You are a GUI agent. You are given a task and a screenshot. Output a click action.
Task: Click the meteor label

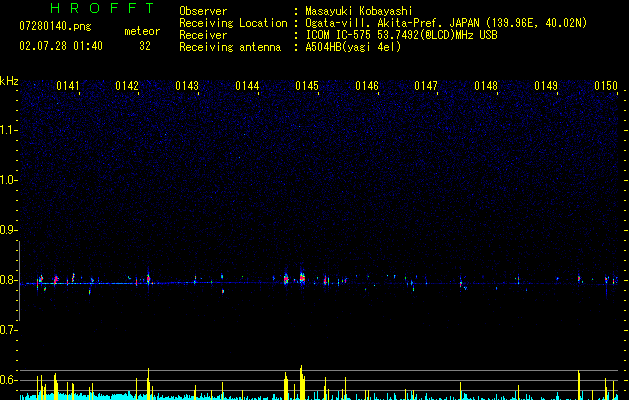click(142, 31)
